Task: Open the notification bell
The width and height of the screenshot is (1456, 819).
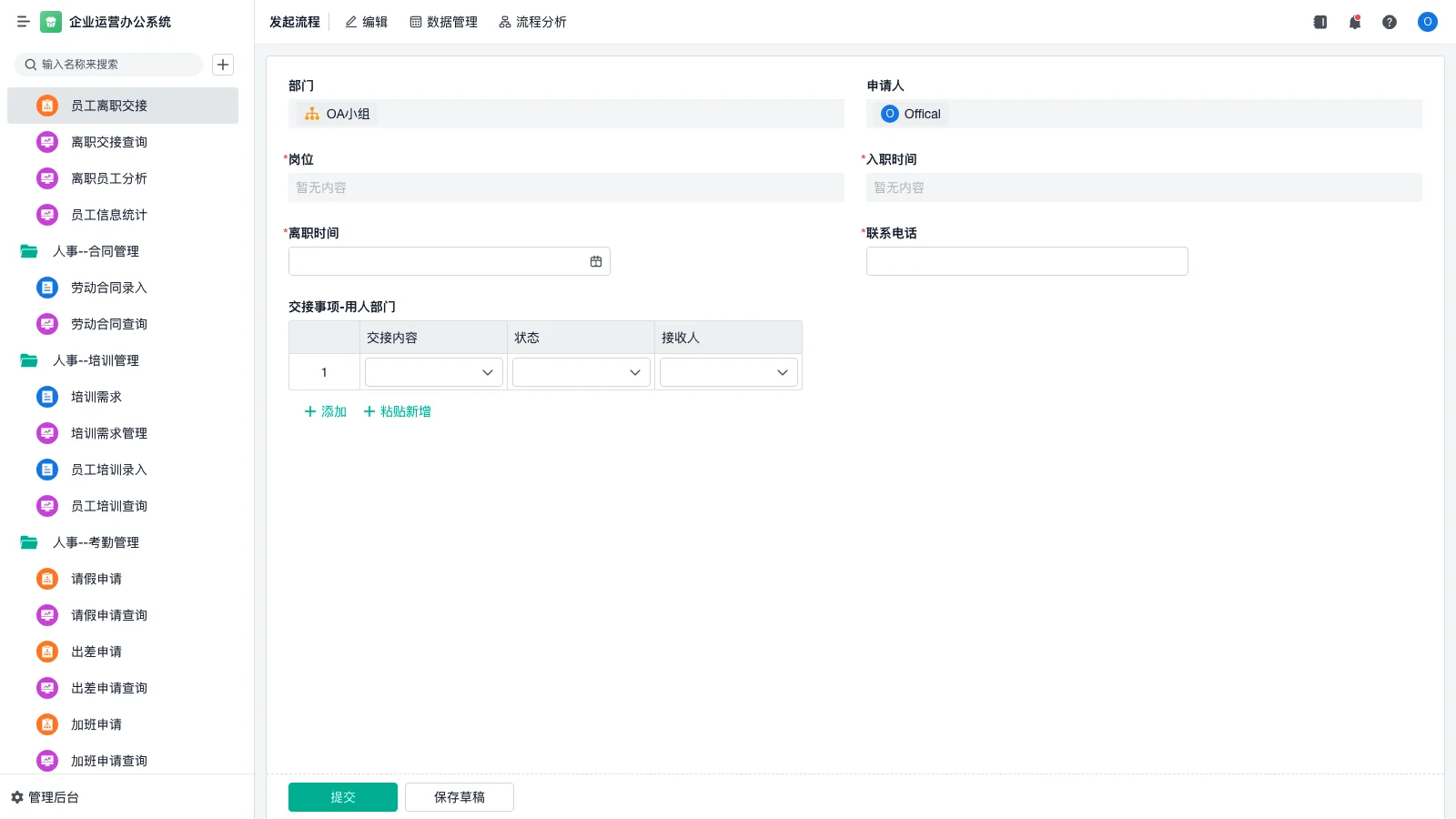Action: 1355,22
